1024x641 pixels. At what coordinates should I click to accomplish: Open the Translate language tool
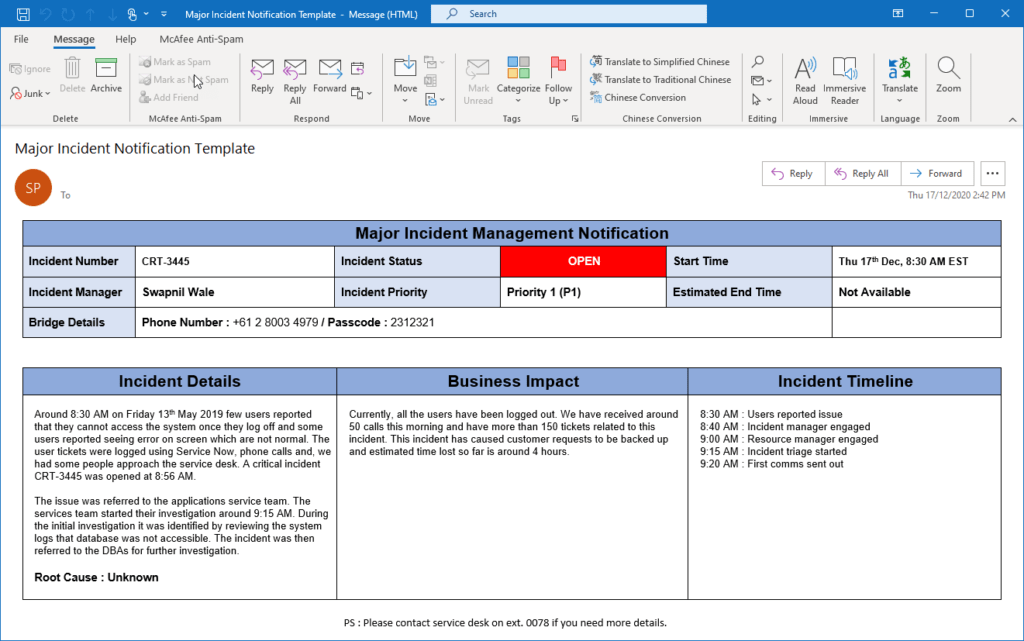tap(899, 78)
